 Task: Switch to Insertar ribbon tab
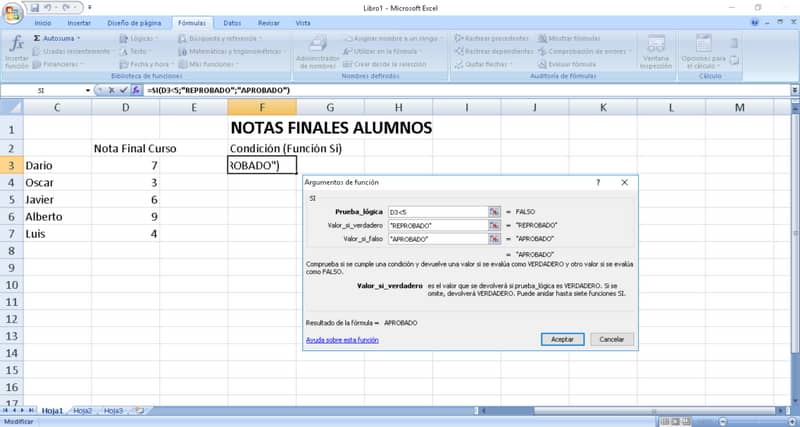(79, 23)
